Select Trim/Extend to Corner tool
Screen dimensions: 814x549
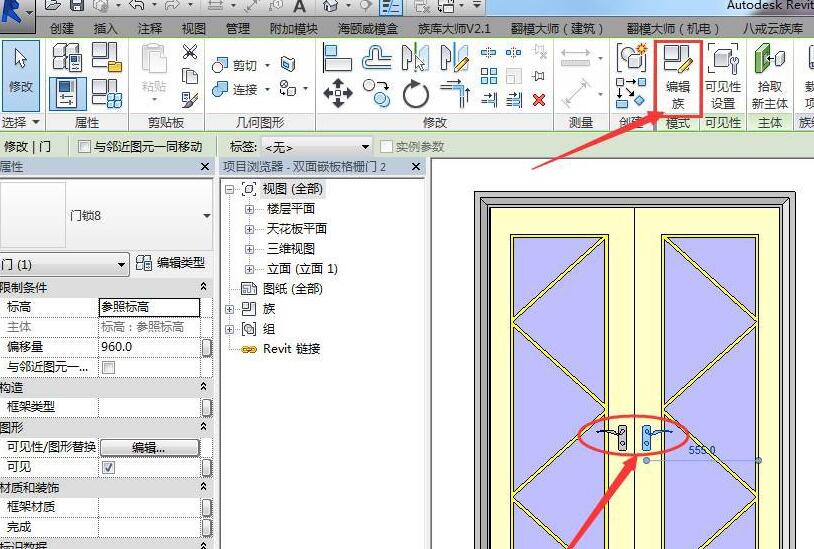pos(455,93)
